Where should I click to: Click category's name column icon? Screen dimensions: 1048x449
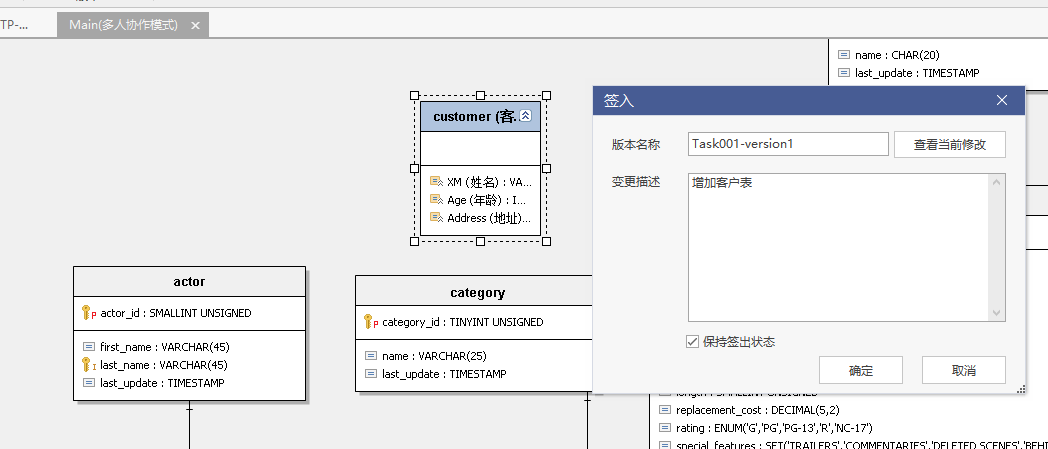click(371, 356)
